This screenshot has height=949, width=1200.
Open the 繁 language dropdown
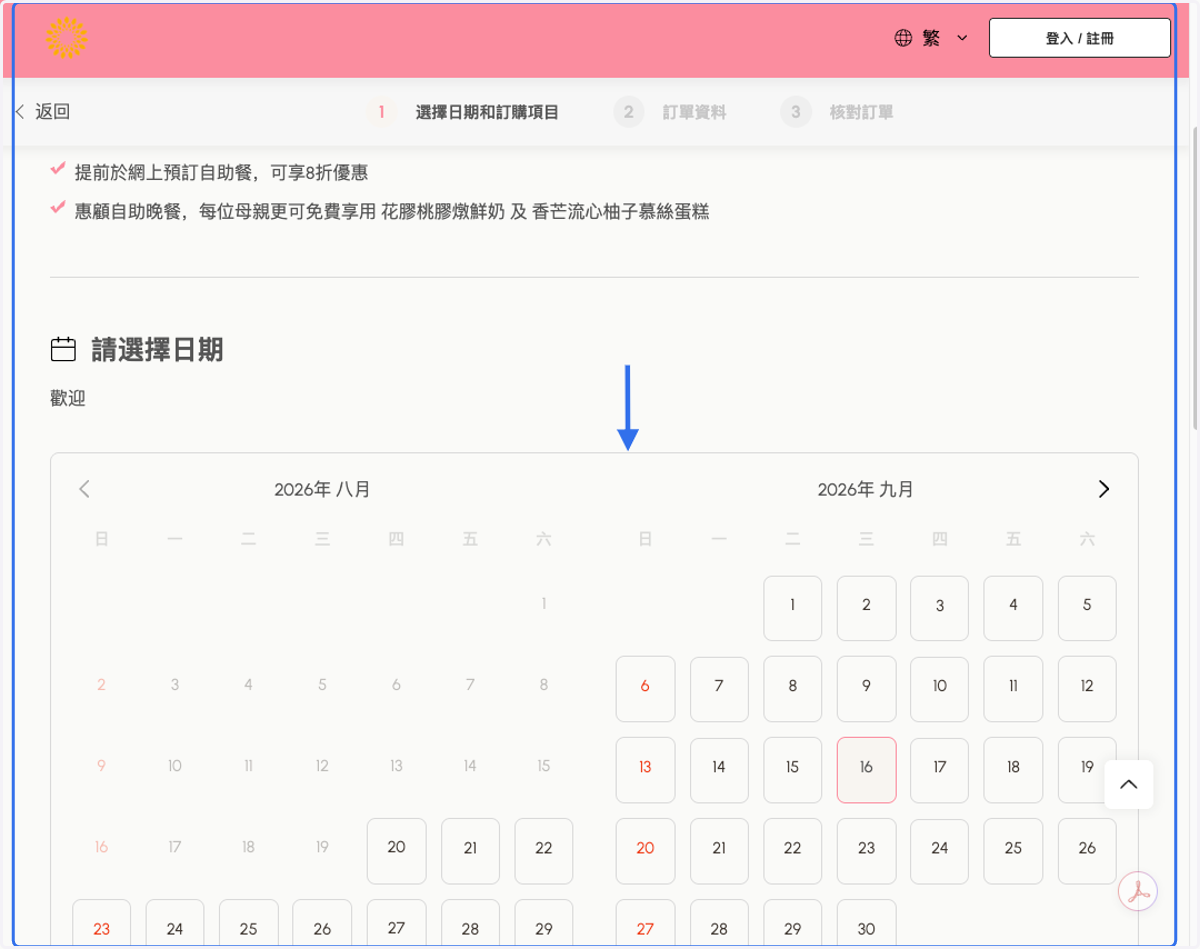(x=932, y=38)
